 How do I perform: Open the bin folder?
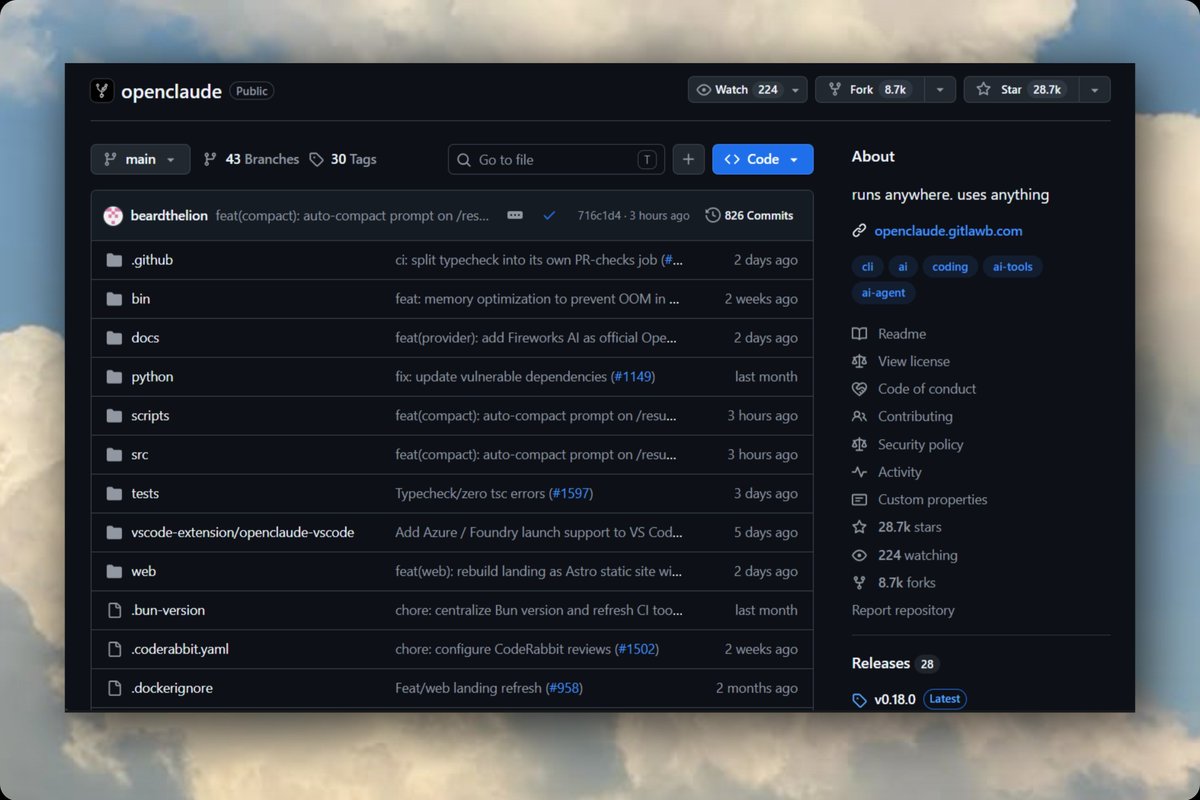click(141, 299)
